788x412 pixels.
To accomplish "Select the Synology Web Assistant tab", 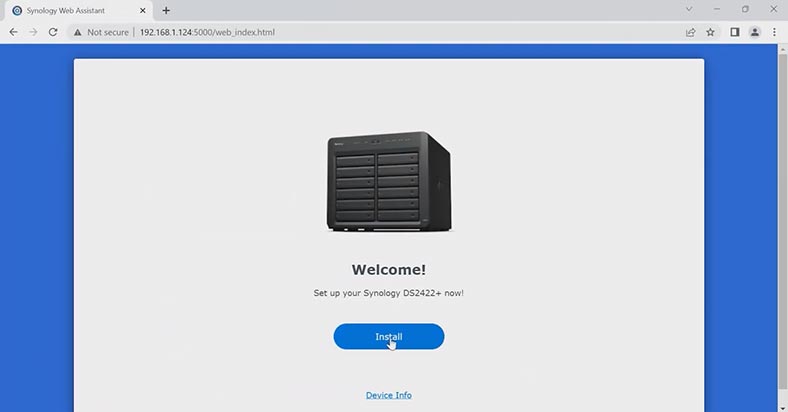I will click(78, 11).
